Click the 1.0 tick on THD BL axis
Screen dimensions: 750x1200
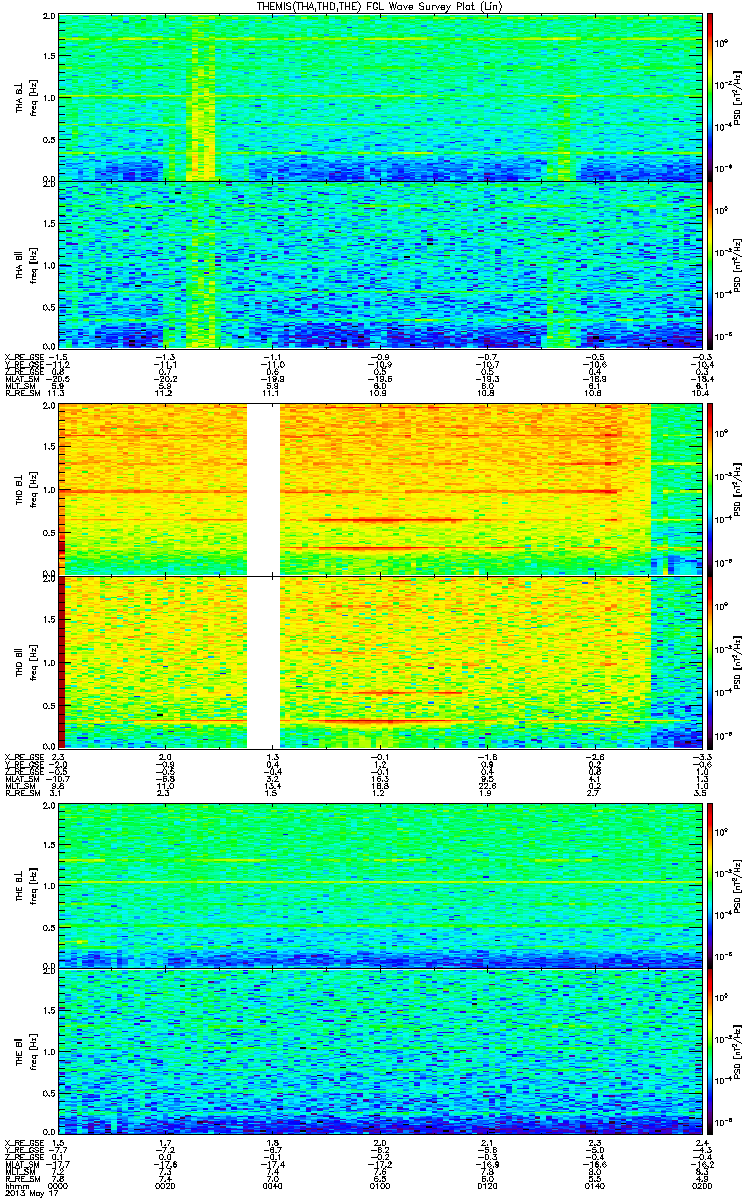48,490
